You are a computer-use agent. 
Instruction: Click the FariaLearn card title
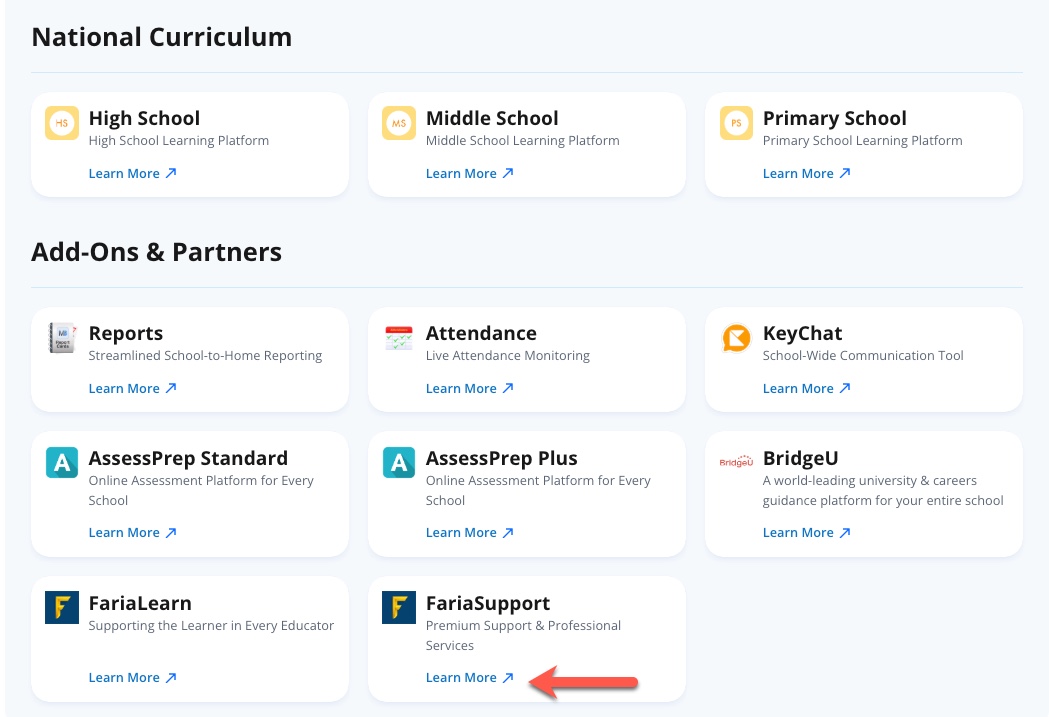point(140,603)
